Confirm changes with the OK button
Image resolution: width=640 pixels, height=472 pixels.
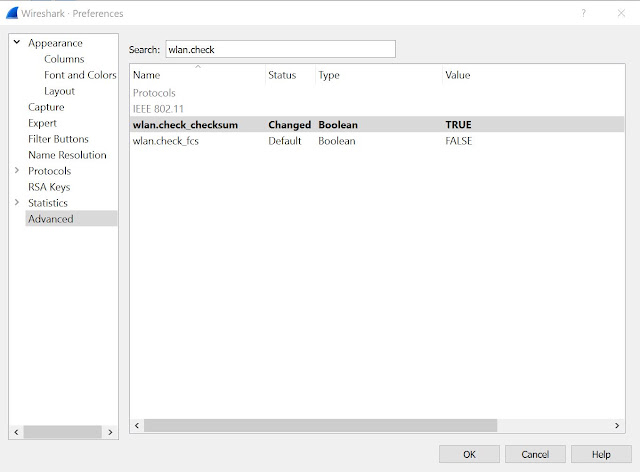click(x=469, y=454)
